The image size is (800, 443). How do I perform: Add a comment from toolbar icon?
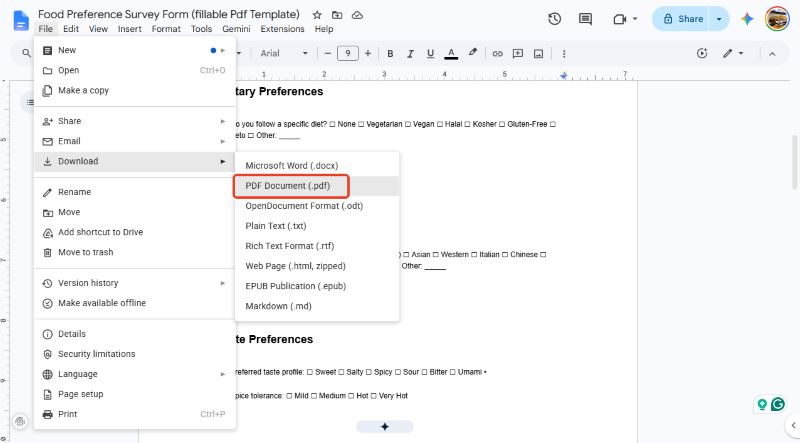click(x=518, y=53)
